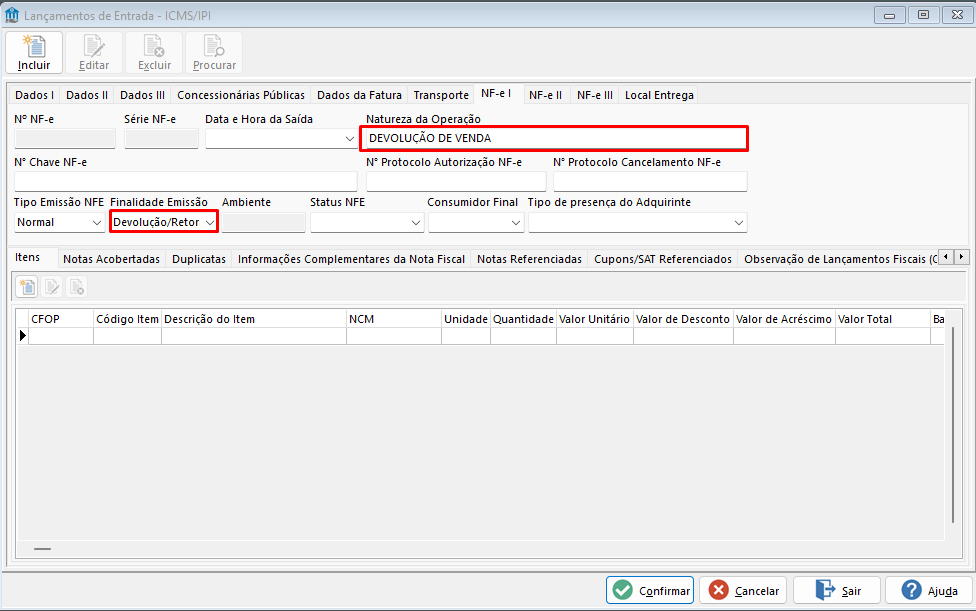Click Nº Protocolo Autorização NF-e field
This screenshot has height=611, width=976.
pos(456,181)
